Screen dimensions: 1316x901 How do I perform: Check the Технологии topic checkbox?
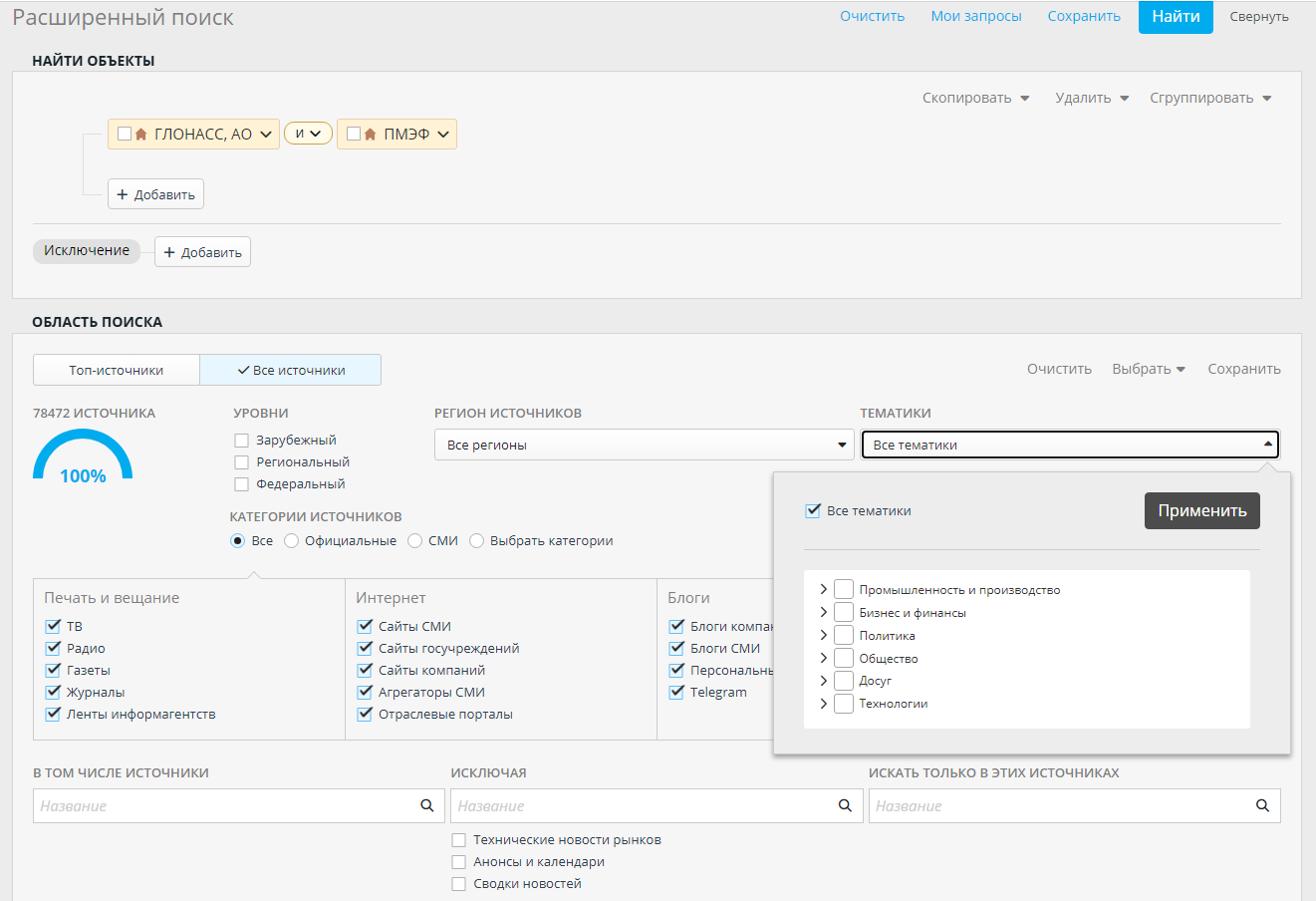click(x=844, y=704)
